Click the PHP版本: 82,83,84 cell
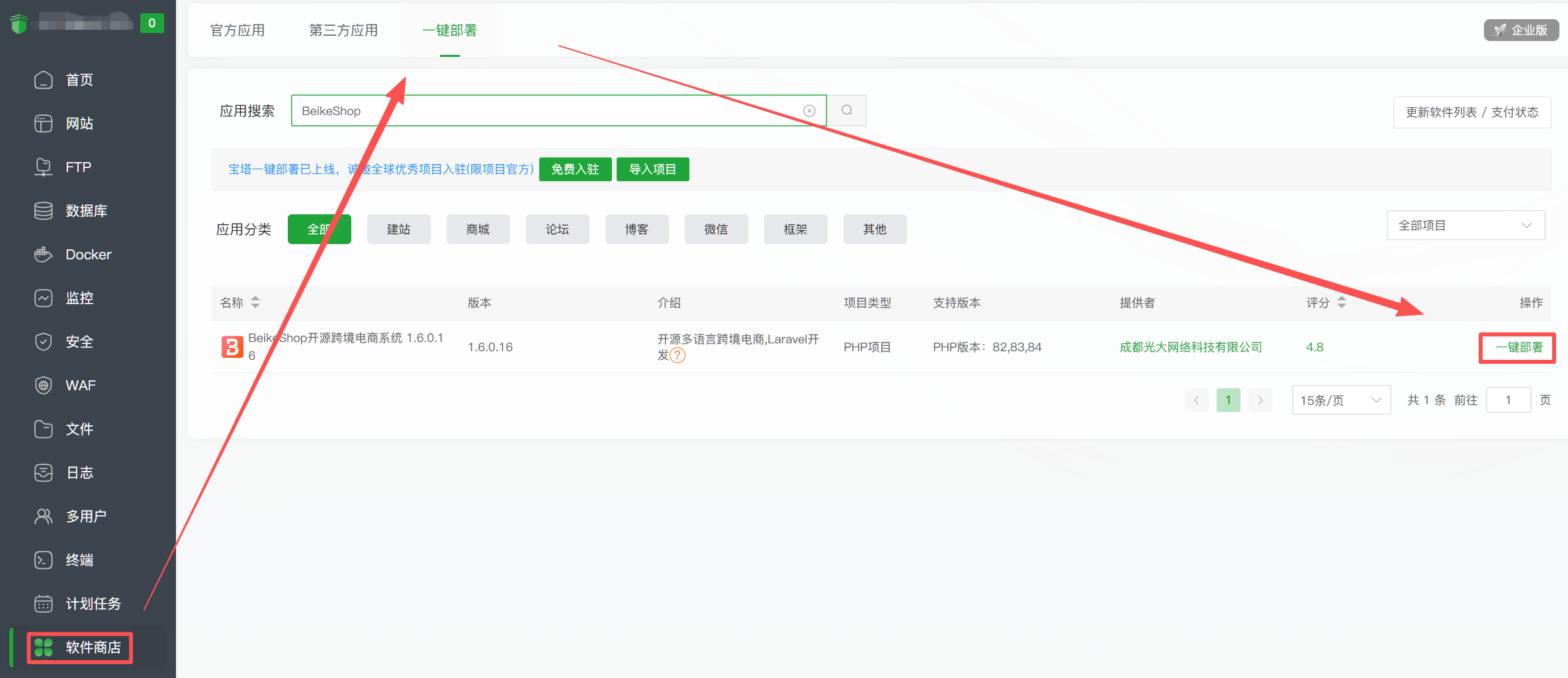Image resolution: width=1568 pixels, height=678 pixels. pyautogui.click(x=987, y=347)
